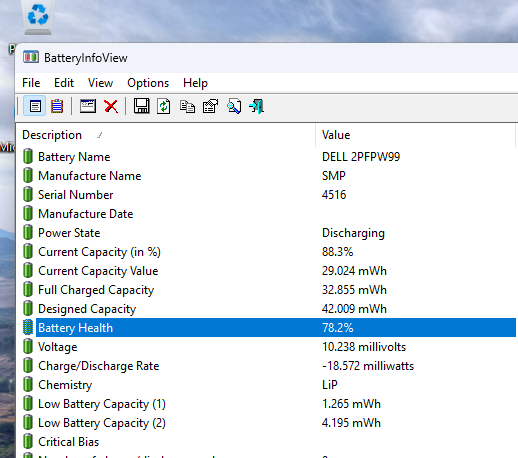
Task: Open the File menu
Action: coord(31,83)
